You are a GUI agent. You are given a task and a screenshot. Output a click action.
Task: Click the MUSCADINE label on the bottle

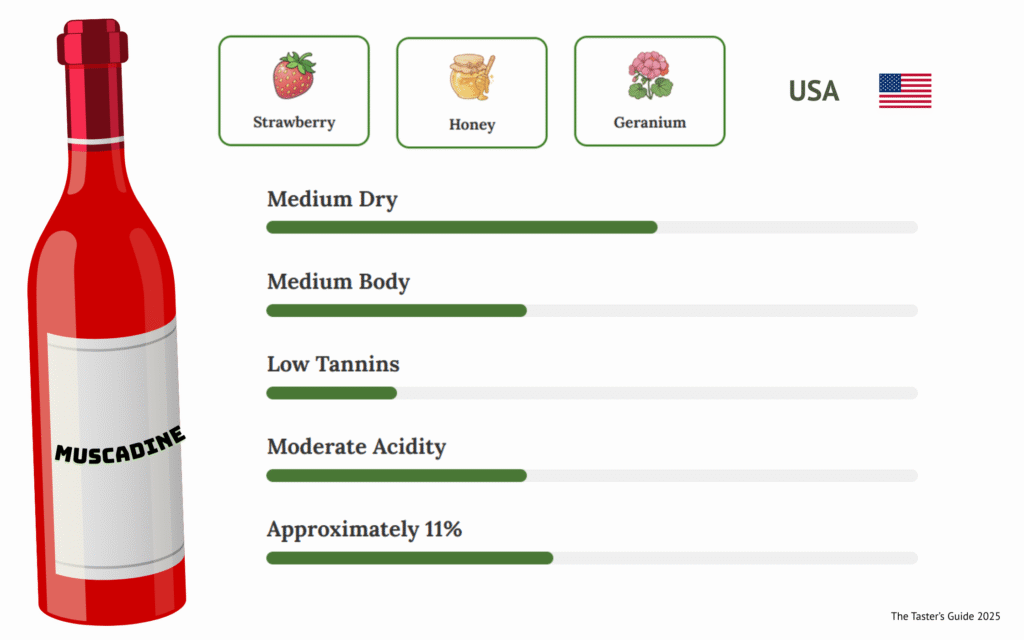click(120, 445)
